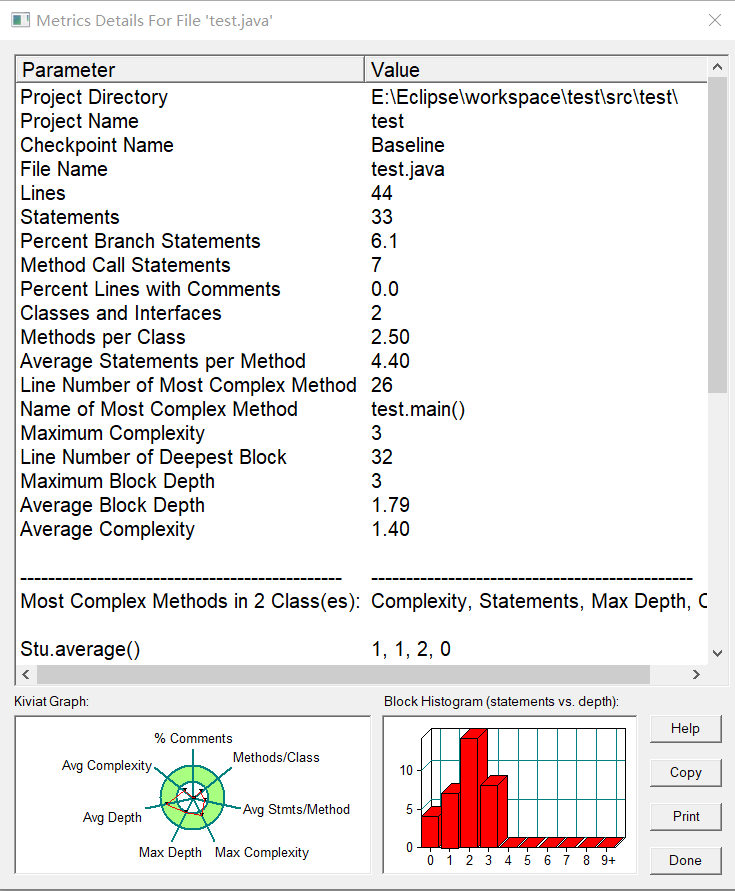Select Line Number of Most Complex Method

362,385
